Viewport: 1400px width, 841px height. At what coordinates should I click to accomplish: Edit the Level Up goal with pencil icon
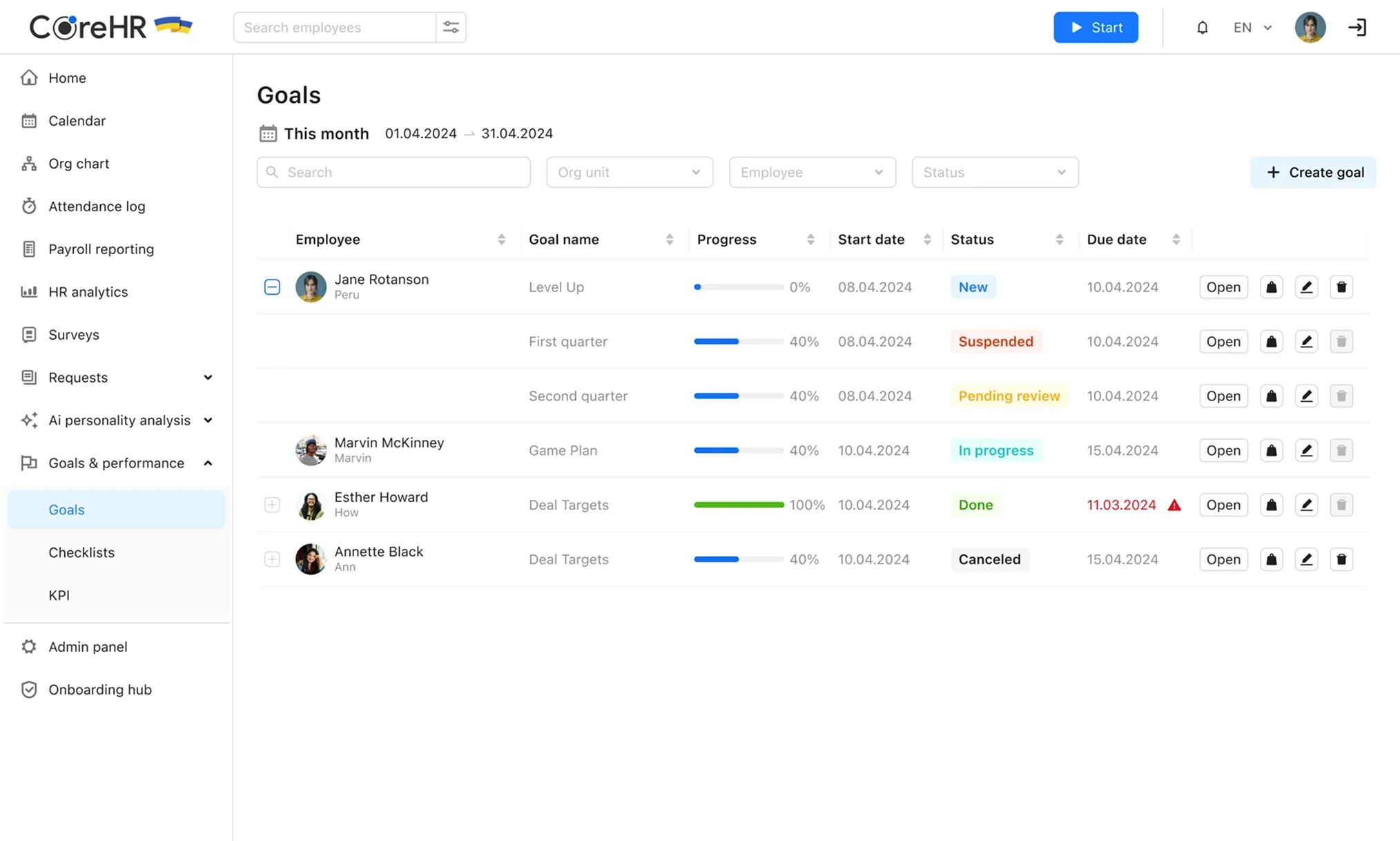point(1306,287)
